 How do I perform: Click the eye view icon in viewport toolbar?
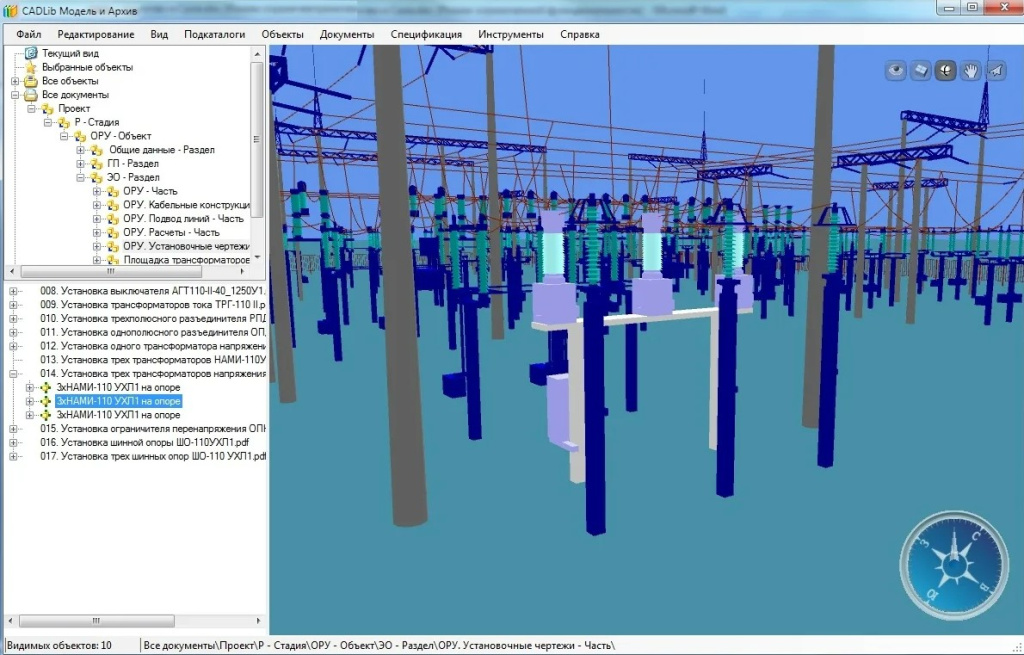[896, 70]
